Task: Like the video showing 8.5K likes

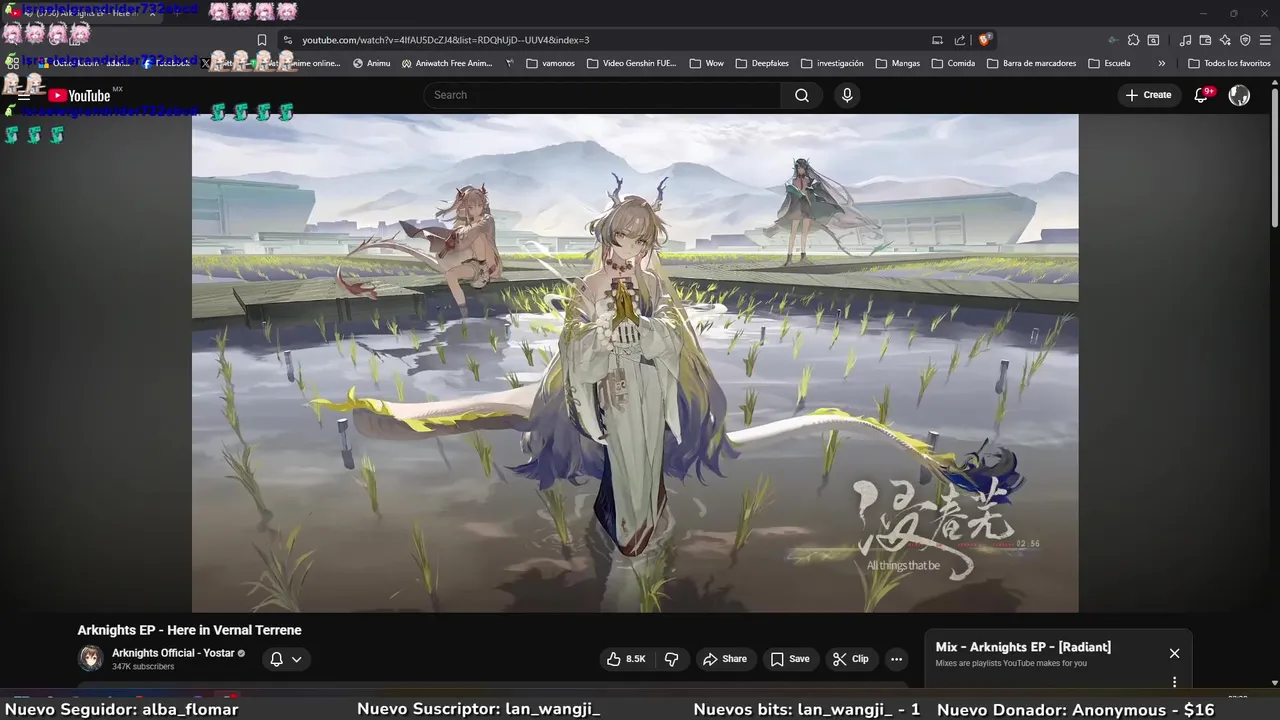Action: coord(626,659)
